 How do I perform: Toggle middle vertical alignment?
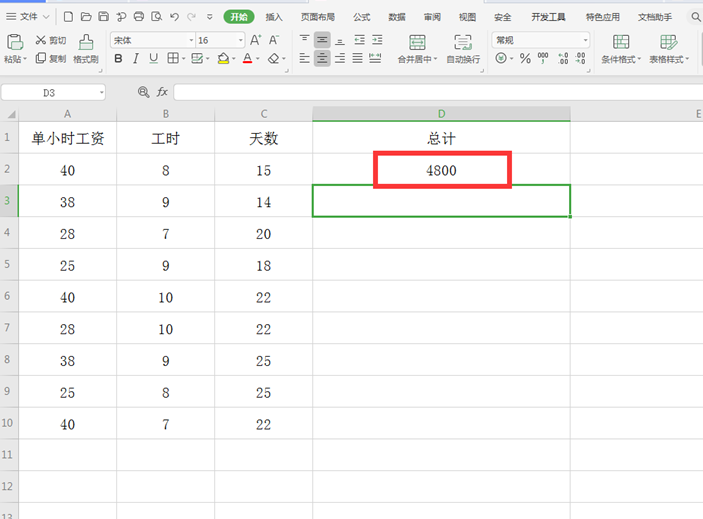click(x=322, y=40)
